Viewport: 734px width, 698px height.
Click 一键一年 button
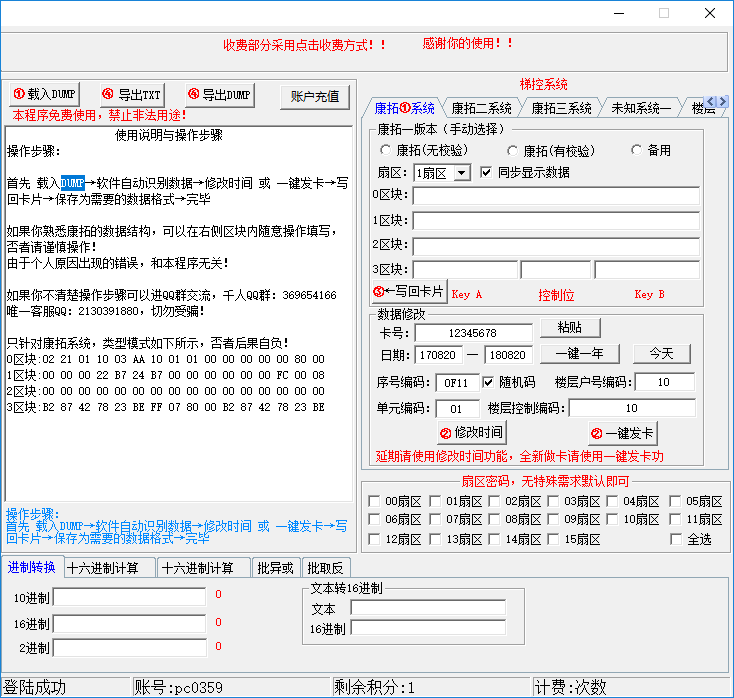[580, 354]
